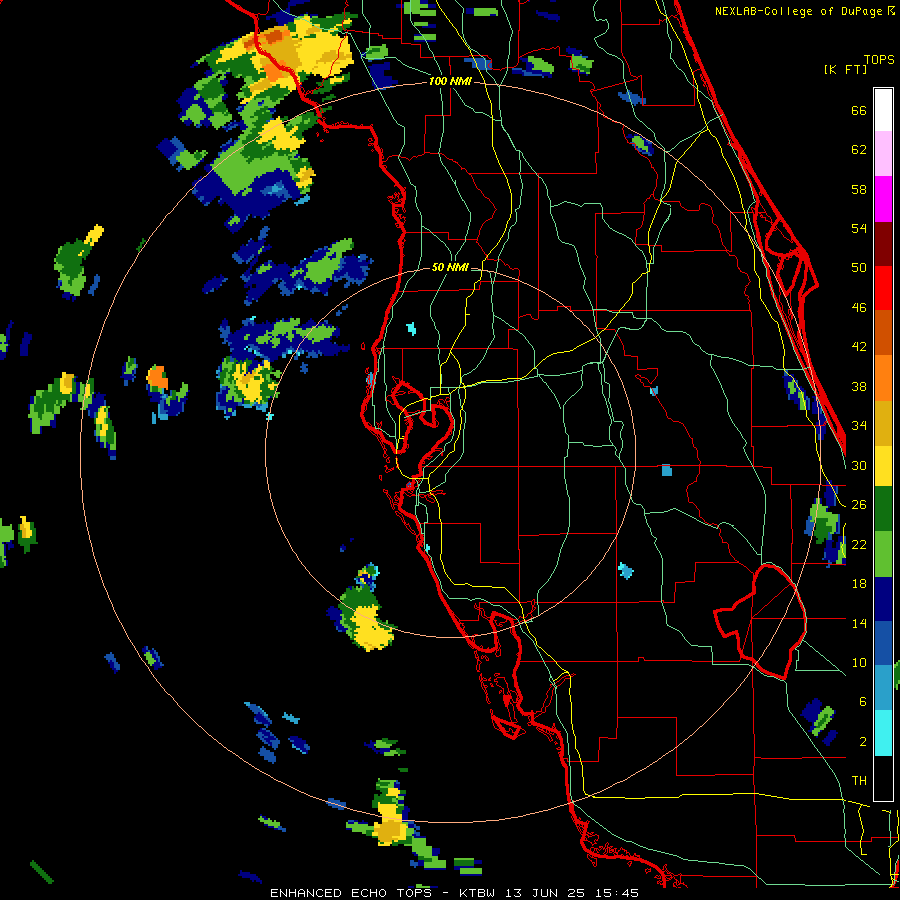Click the NEXLAB-College of DuPage text
Image resolution: width=900 pixels, height=900 pixels.
click(x=800, y=11)
